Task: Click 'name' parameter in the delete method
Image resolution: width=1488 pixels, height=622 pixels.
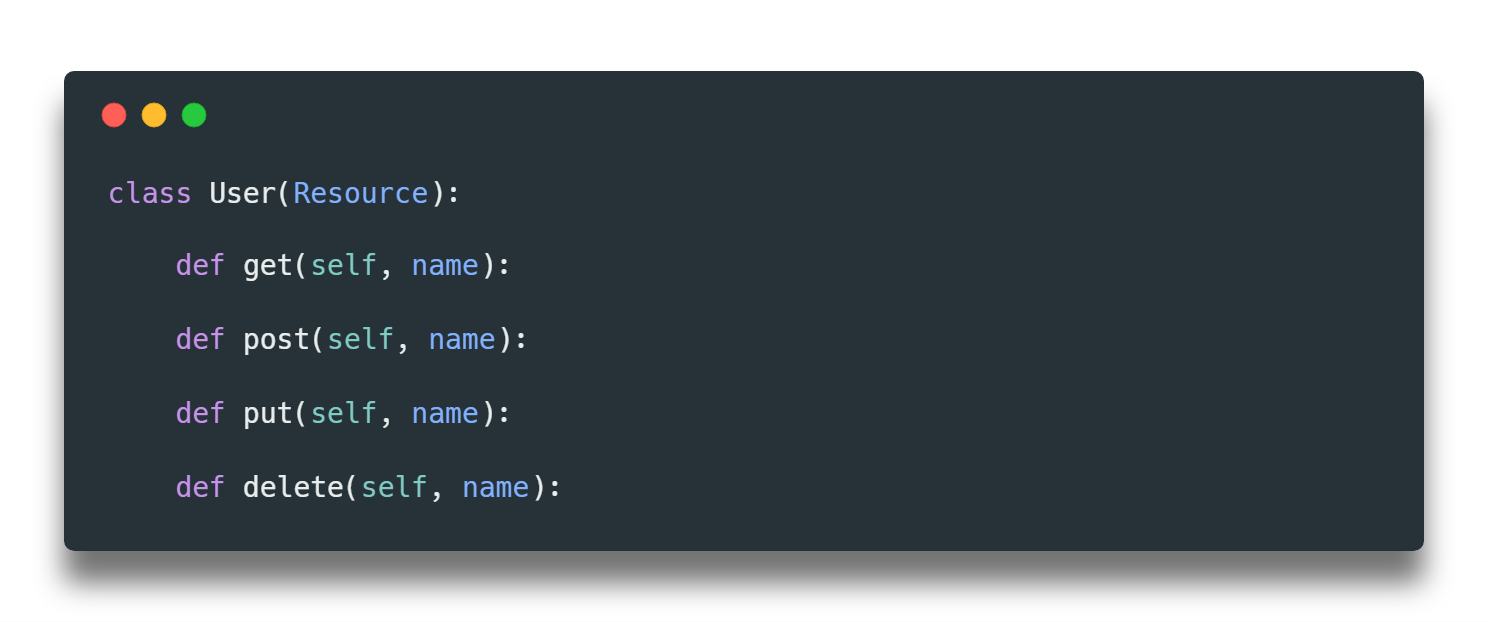Action: click(495, 487)
